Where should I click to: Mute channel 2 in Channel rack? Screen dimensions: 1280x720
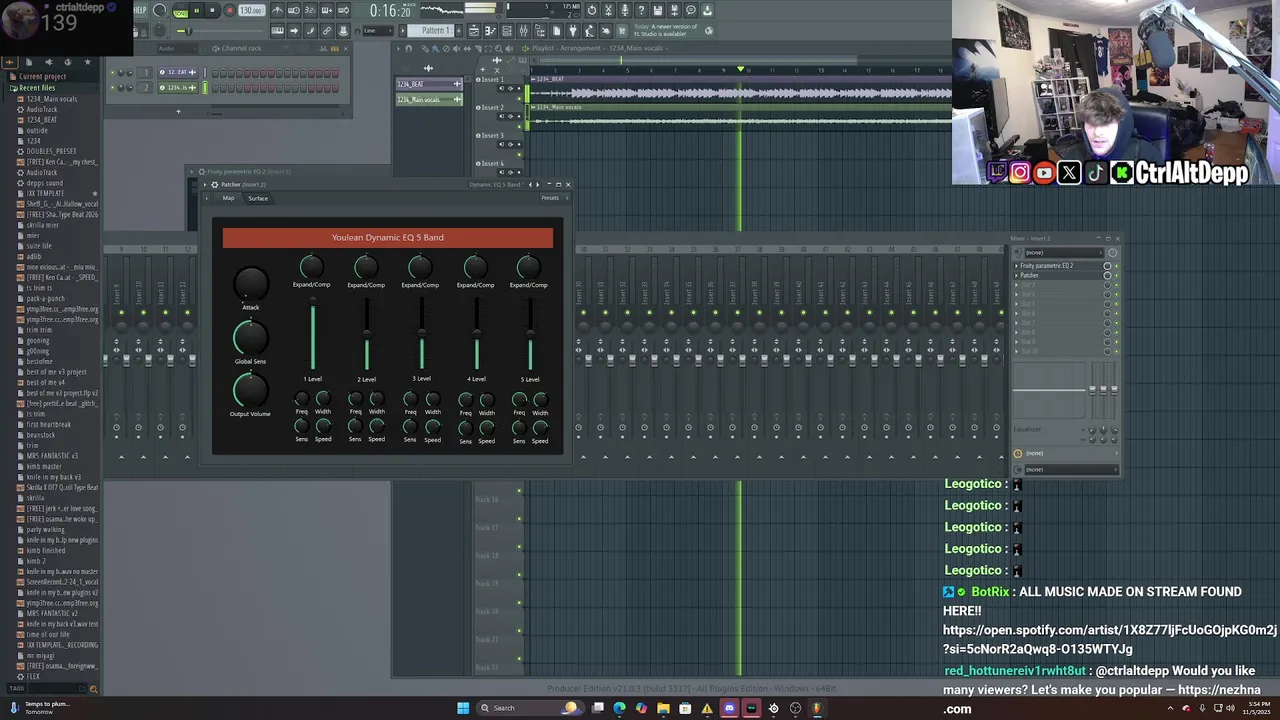click(112, 87)
